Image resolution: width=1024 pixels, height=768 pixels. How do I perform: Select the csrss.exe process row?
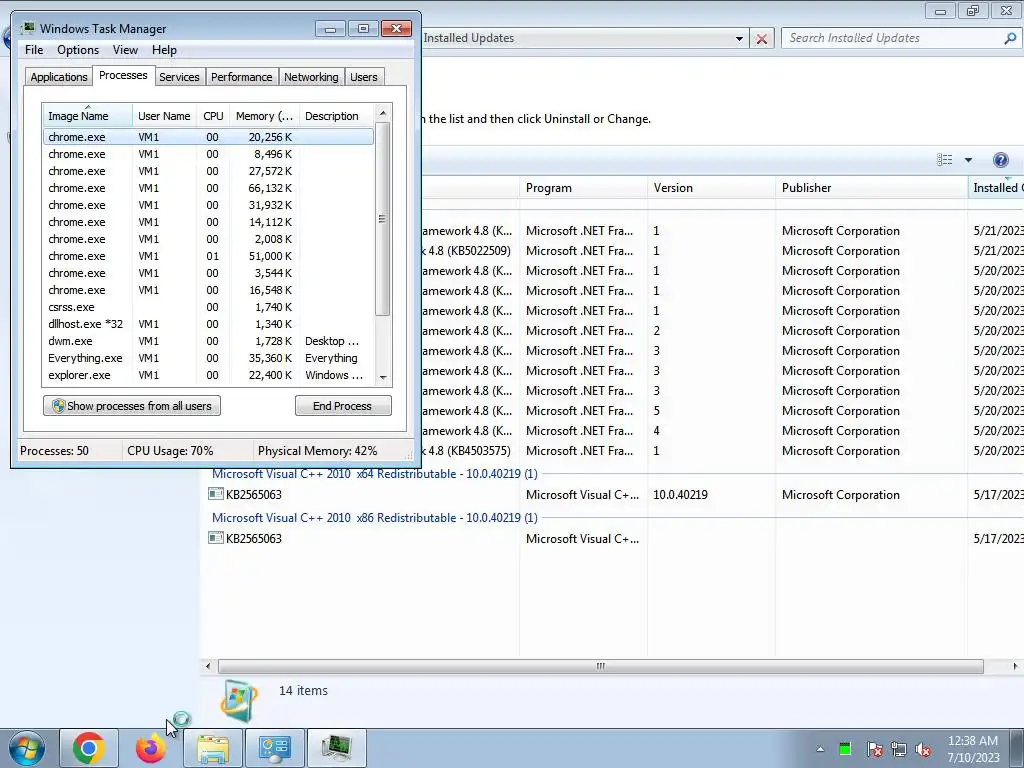(208, 307)
